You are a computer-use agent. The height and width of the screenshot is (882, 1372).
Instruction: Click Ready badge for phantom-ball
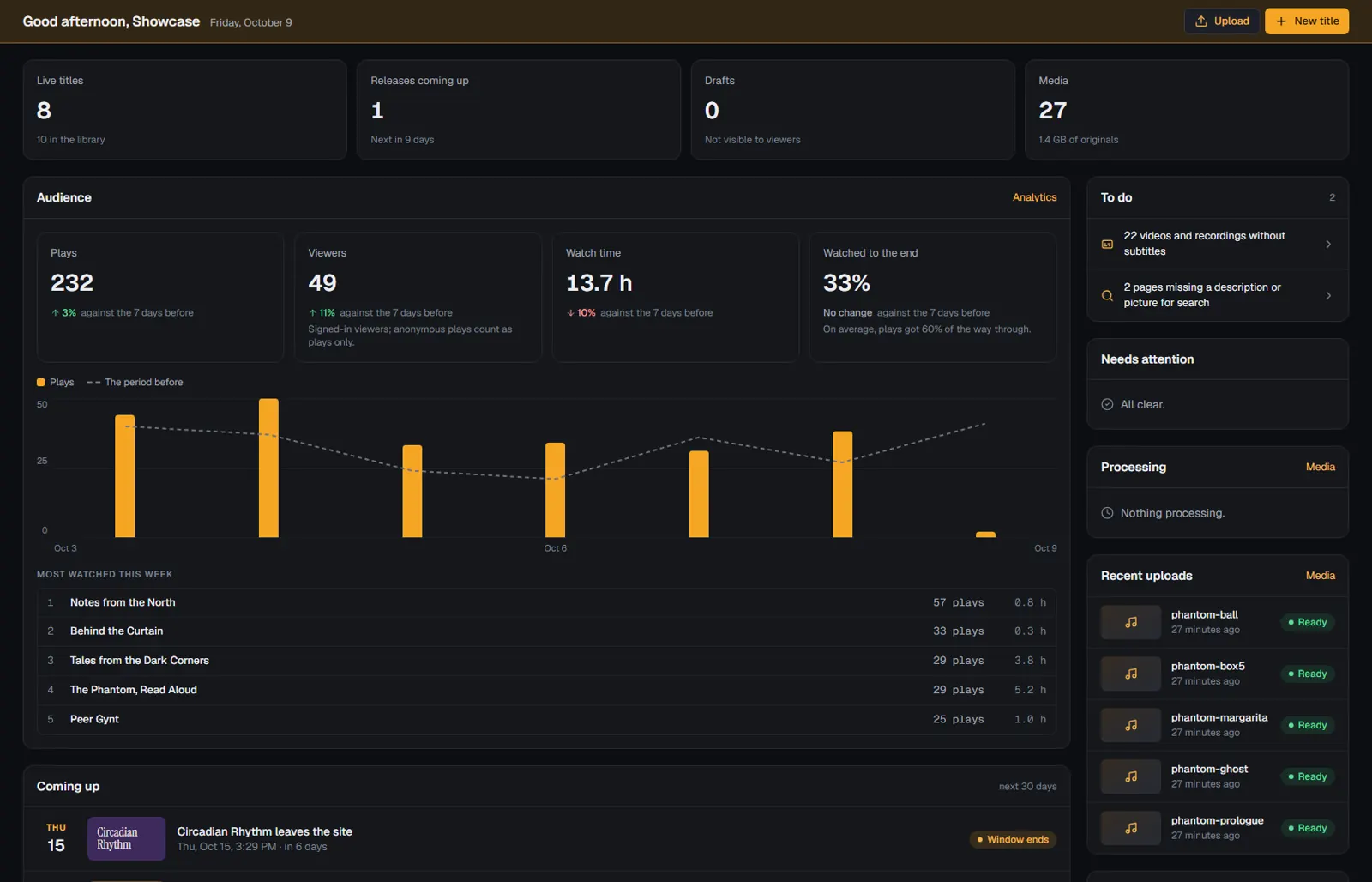click(x=1308, y=622)
